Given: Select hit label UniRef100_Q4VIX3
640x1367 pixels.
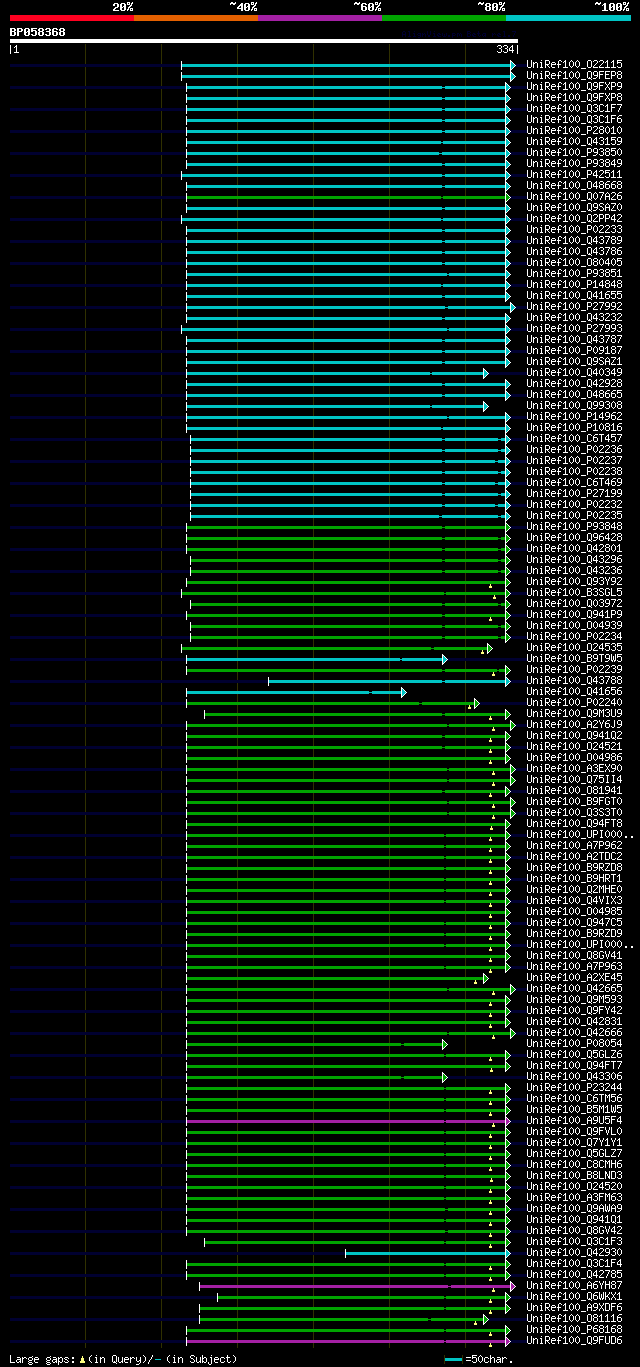Looking at the screenshot, I should coord(574,900).
